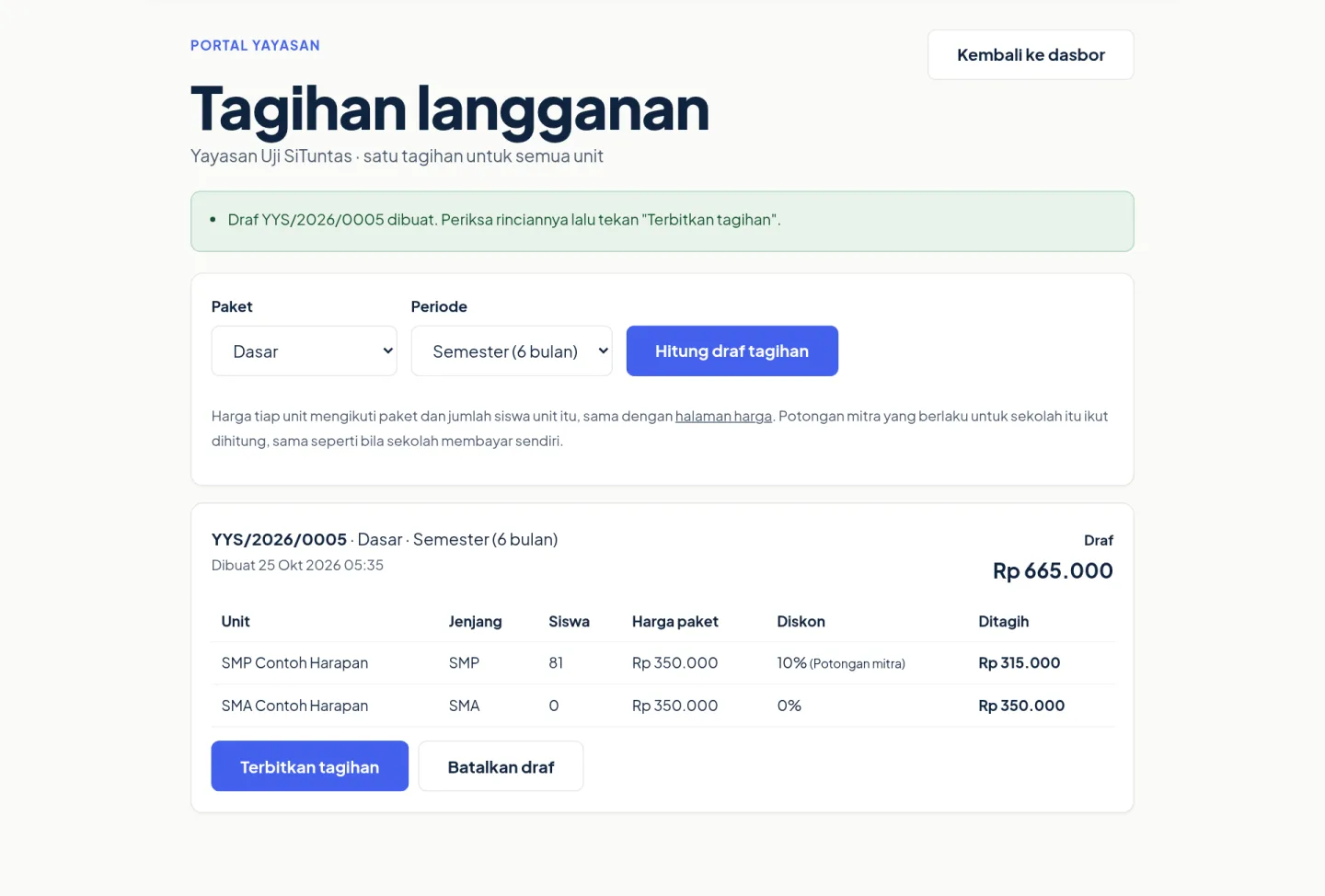Follow the halaman harga link
Image resolution: width=1325 pixels, height=896 pixels.
723,416
